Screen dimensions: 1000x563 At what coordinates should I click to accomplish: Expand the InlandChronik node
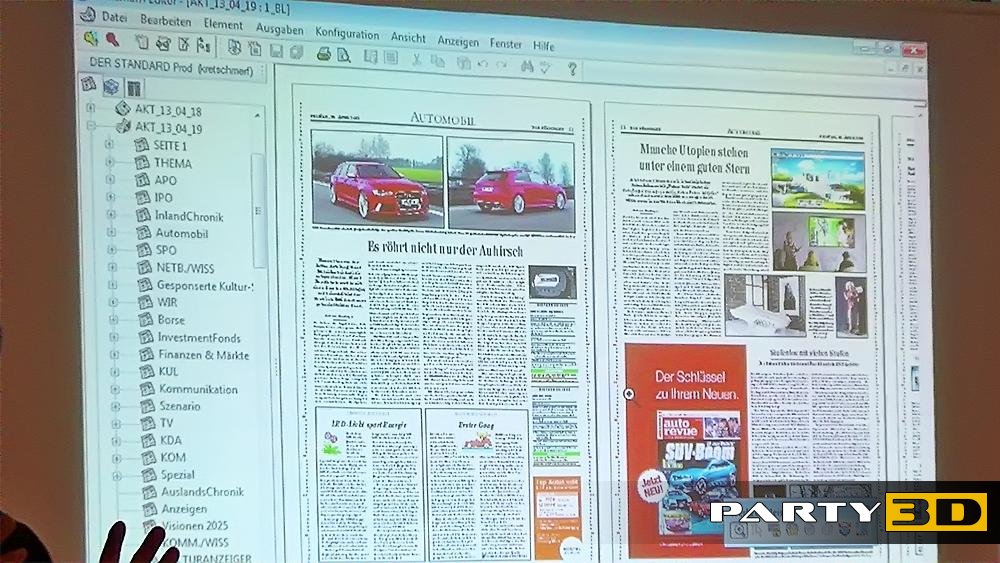[110, 214]
